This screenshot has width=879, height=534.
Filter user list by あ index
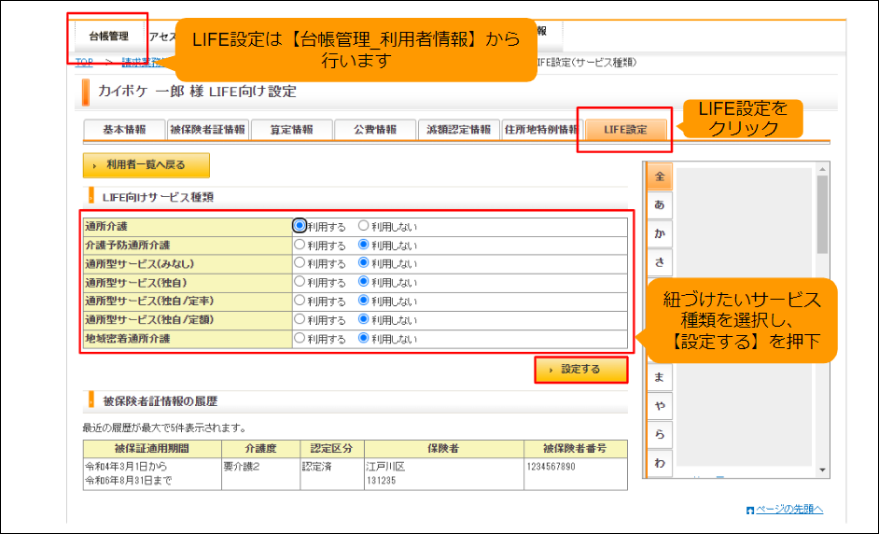click(660, 205)
